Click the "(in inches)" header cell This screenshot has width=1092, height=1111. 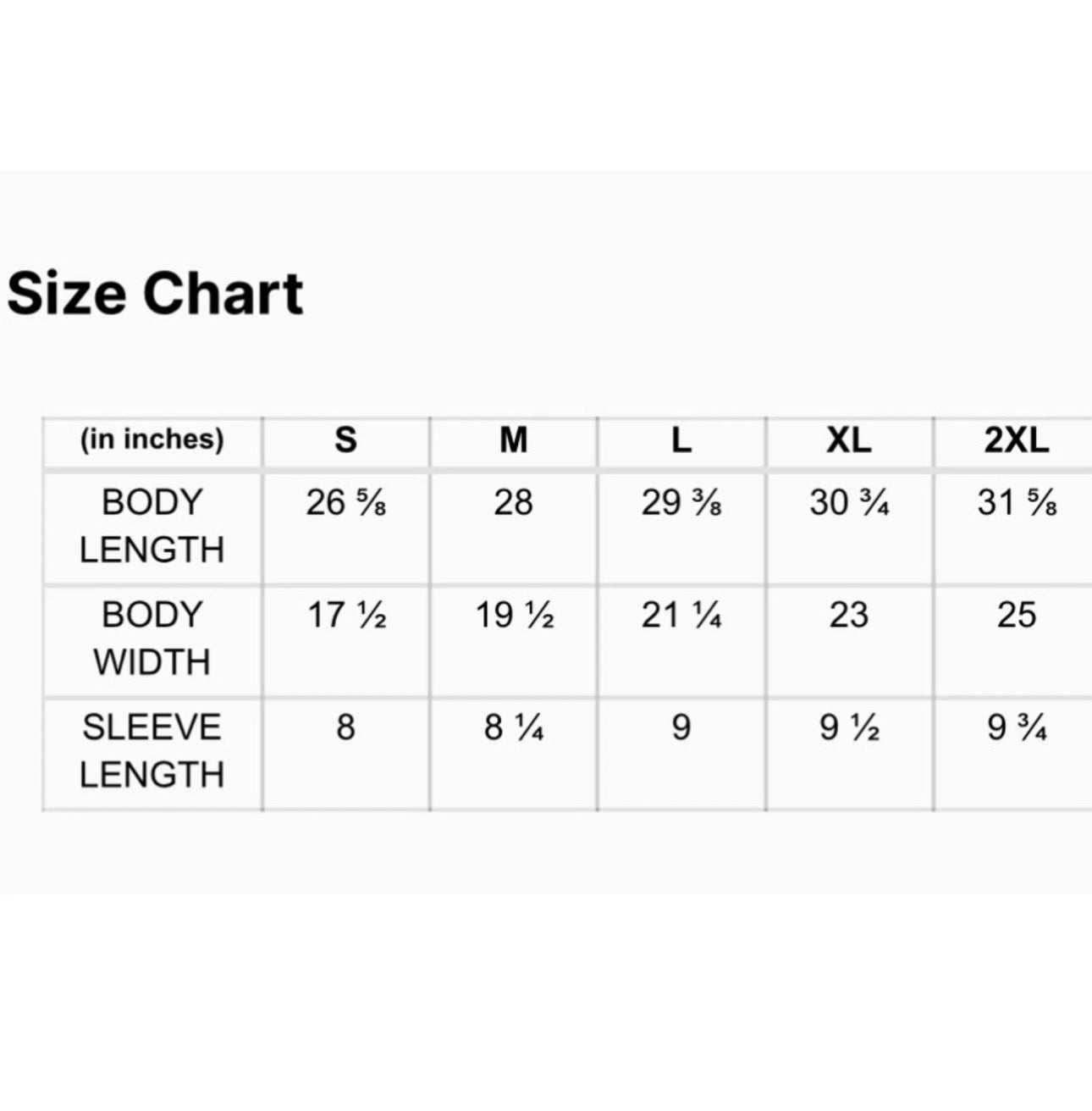tap(152, 439)
